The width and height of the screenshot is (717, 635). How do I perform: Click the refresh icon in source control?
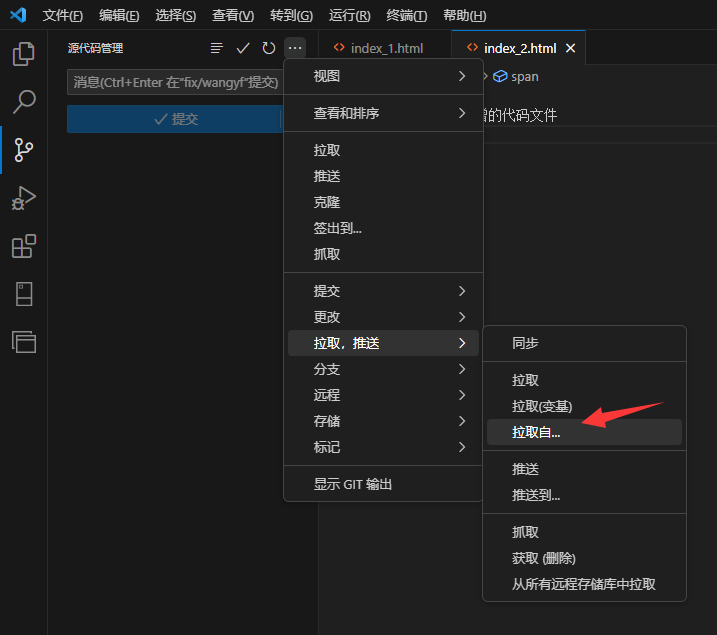(x=269, y=48)
